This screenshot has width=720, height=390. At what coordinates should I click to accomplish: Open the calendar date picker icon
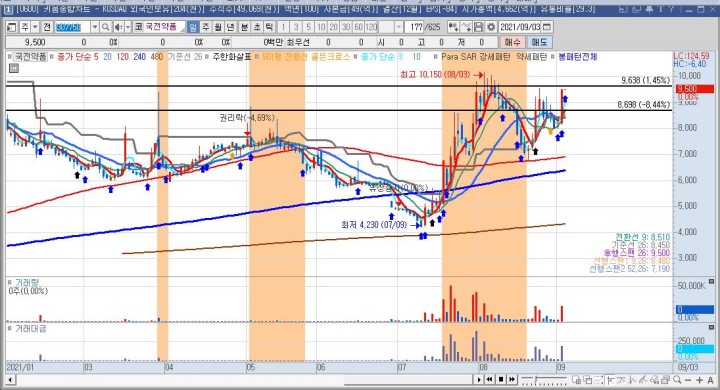tap(547, 27)
